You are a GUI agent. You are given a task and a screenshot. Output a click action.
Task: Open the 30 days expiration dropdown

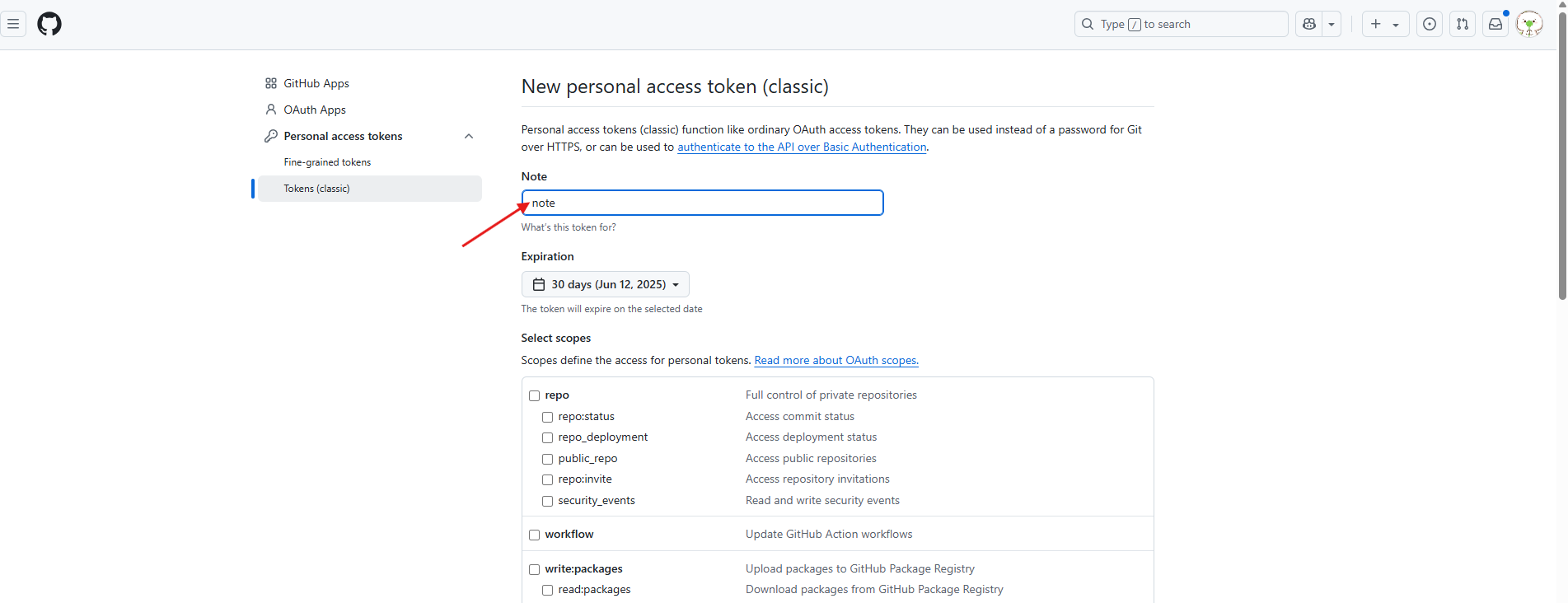click(606, 284)
